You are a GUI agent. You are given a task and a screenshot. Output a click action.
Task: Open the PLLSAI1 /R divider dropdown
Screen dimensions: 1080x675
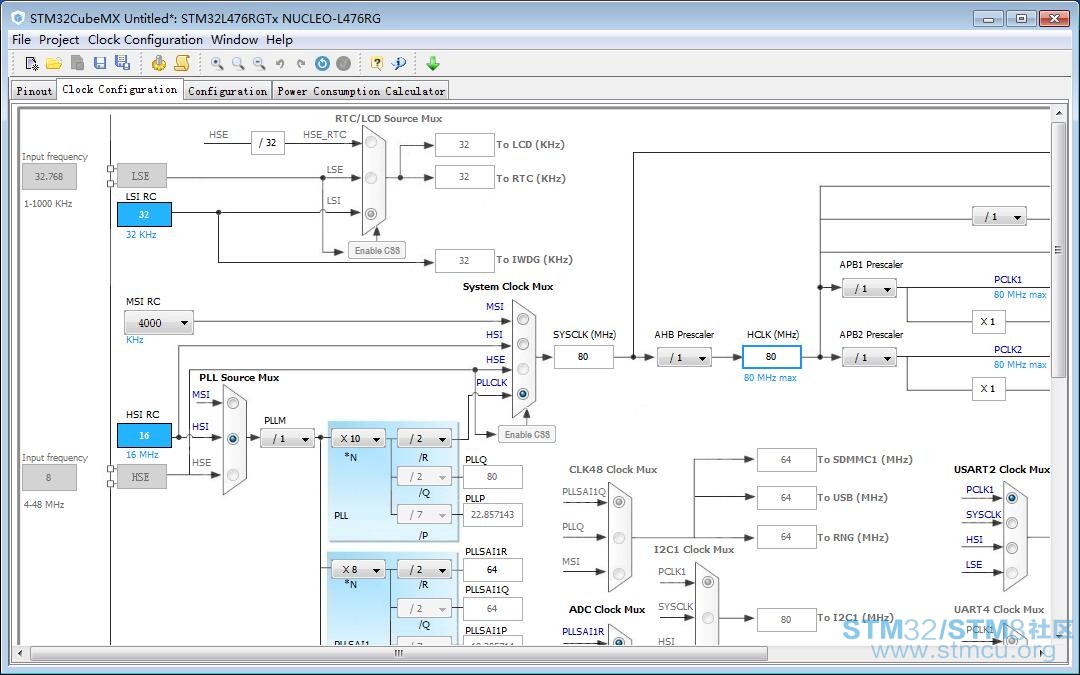tap(424, 570)
